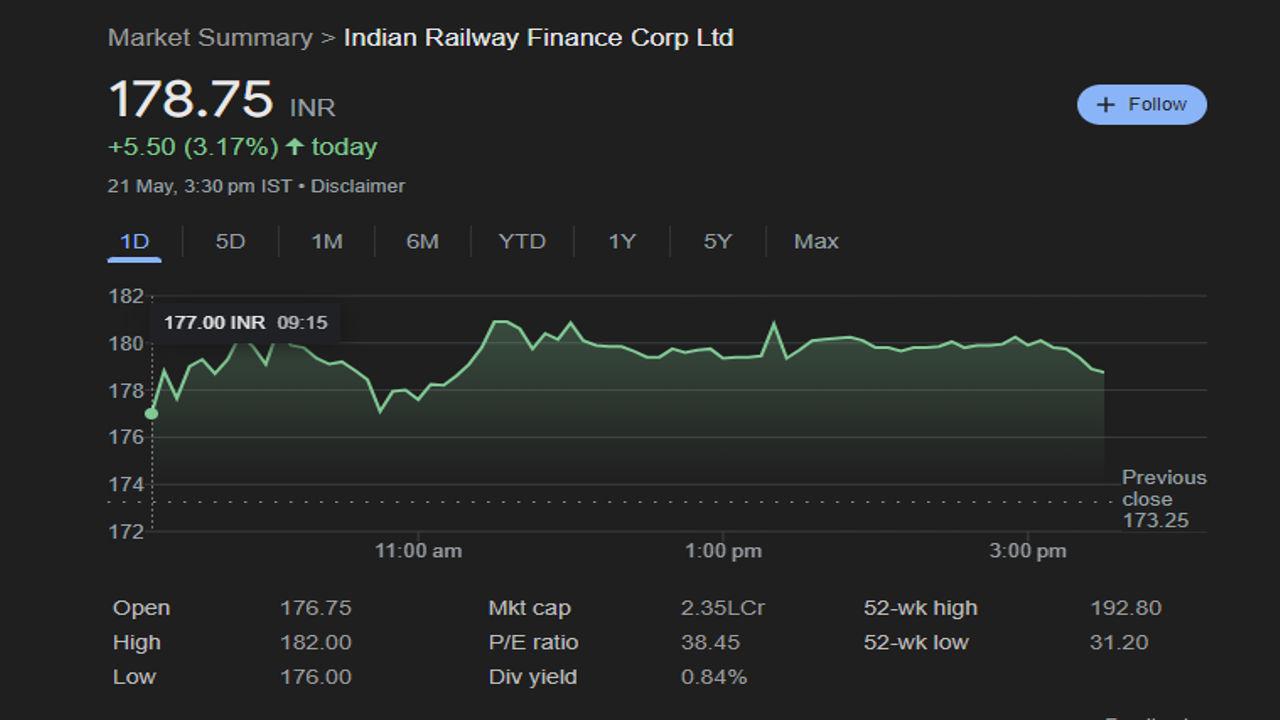The height and width of the screenshot is (720, 1280).
Task: Select the YTD chart tab
Action: coord(522,241)
